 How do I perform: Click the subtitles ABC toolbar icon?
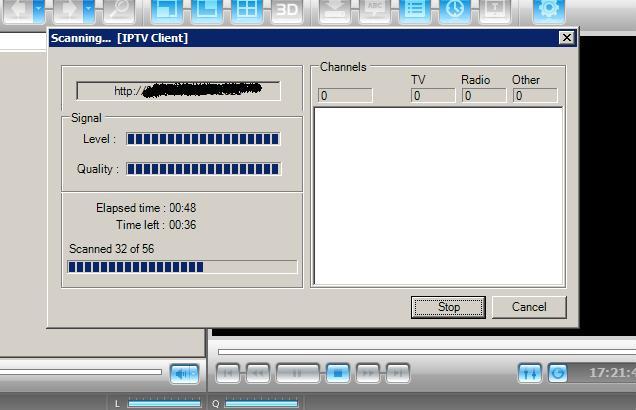click(x=376, y=11)
